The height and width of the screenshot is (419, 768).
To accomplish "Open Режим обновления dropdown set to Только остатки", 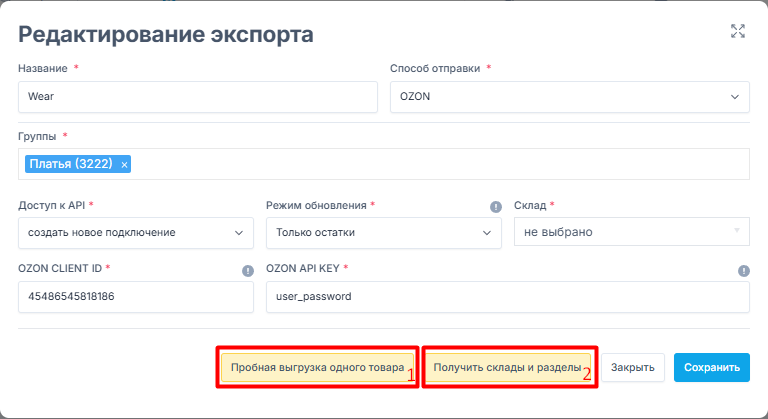I will coord(383,233).
